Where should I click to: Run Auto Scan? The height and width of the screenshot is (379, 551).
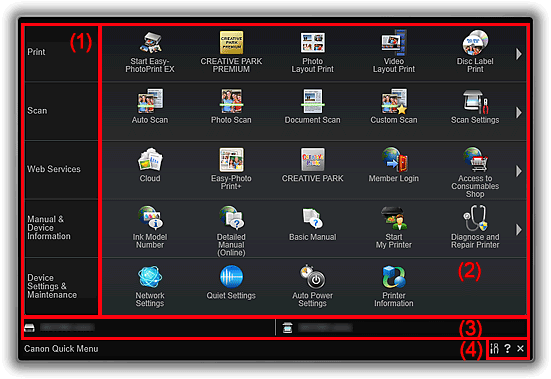pyautogui.click(x=150, y=107)
